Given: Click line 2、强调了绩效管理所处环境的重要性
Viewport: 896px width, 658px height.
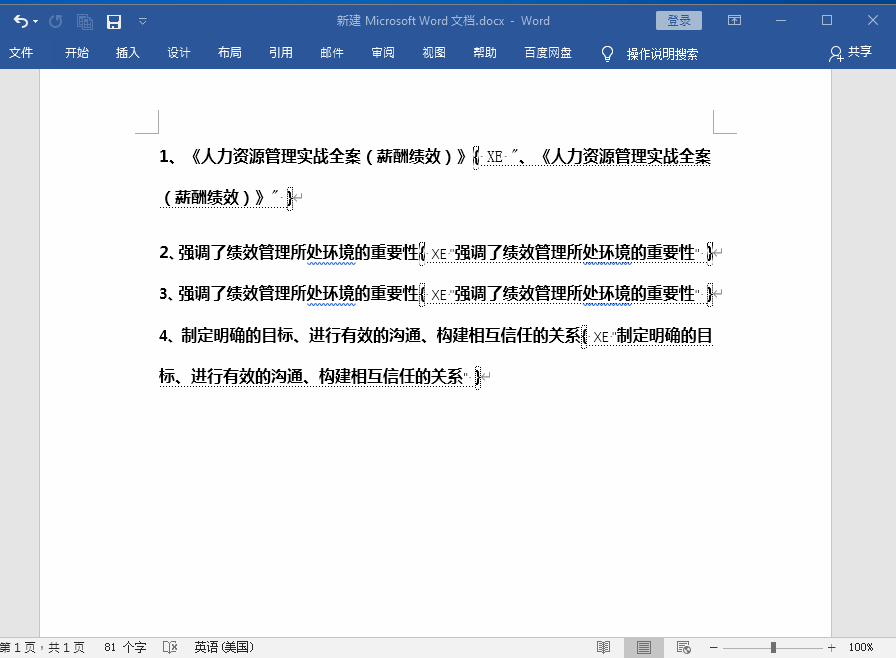Looking at the screenshot, I should [289, 252].
